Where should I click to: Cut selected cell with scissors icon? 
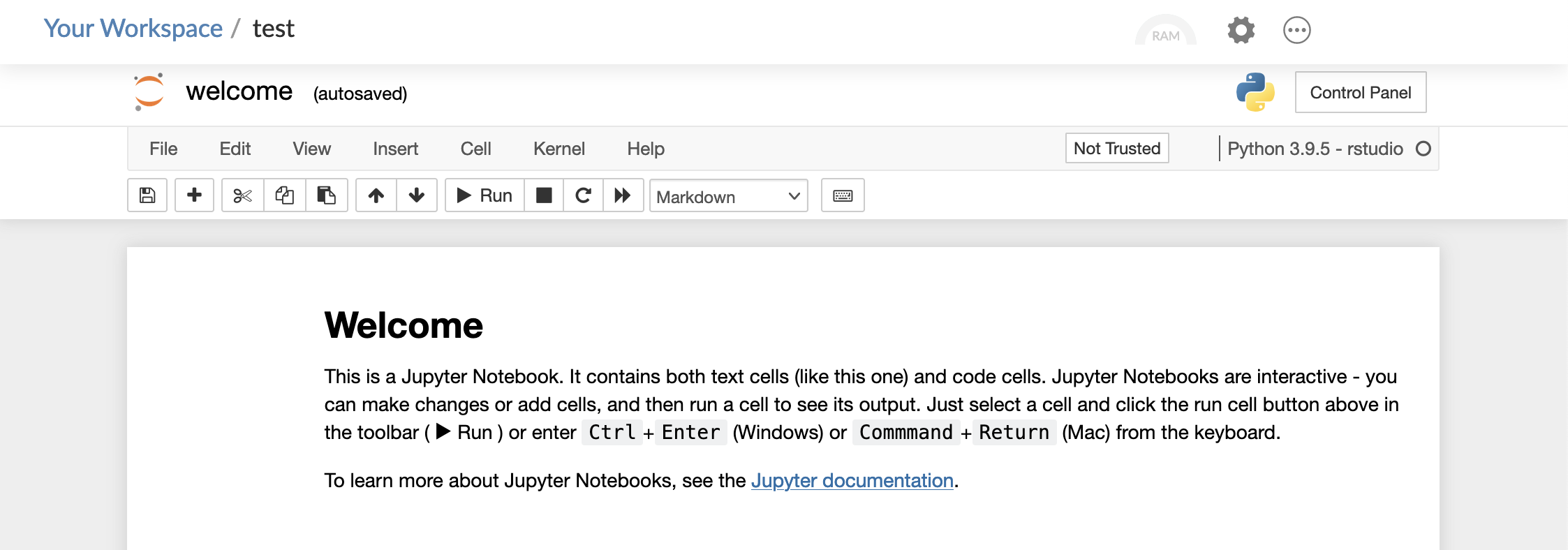[242, 195]
